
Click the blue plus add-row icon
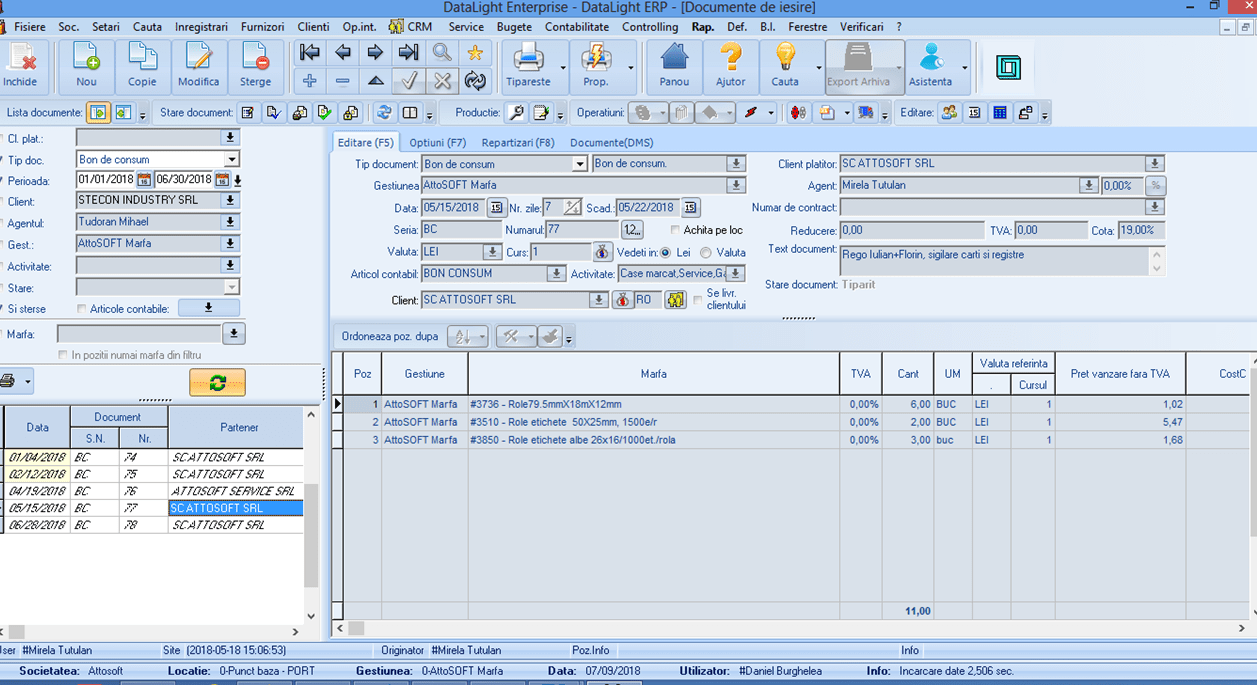pos(310,81)
